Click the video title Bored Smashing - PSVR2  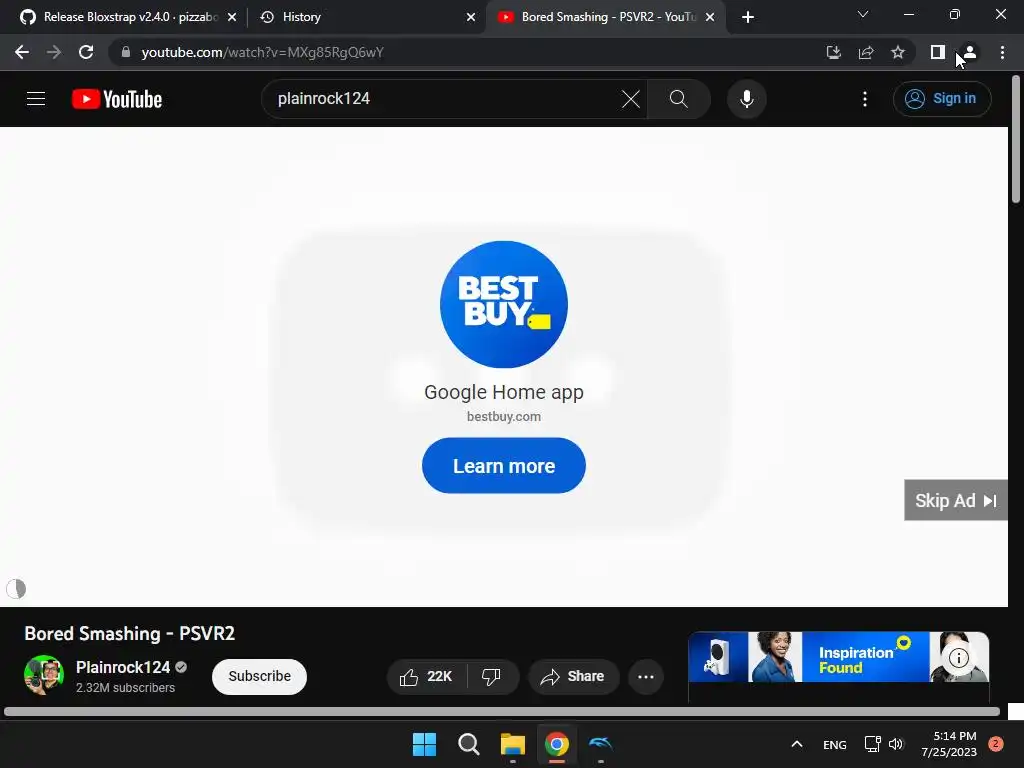[x=129, y=633]
